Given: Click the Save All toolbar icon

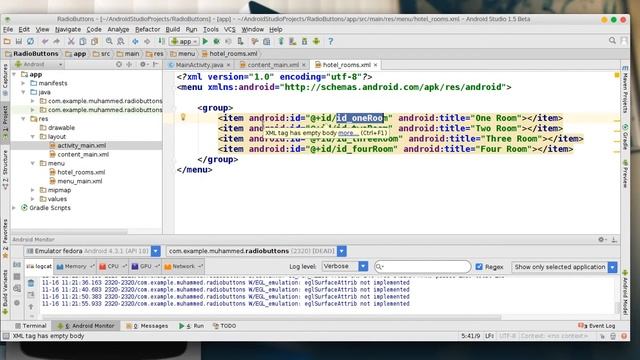Looking at the screenshot, I should point(19,41).
